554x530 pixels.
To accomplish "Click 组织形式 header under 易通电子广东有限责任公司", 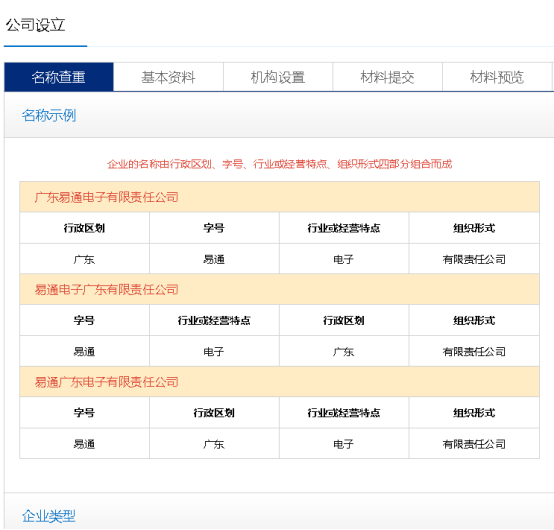I will [474, 320].
